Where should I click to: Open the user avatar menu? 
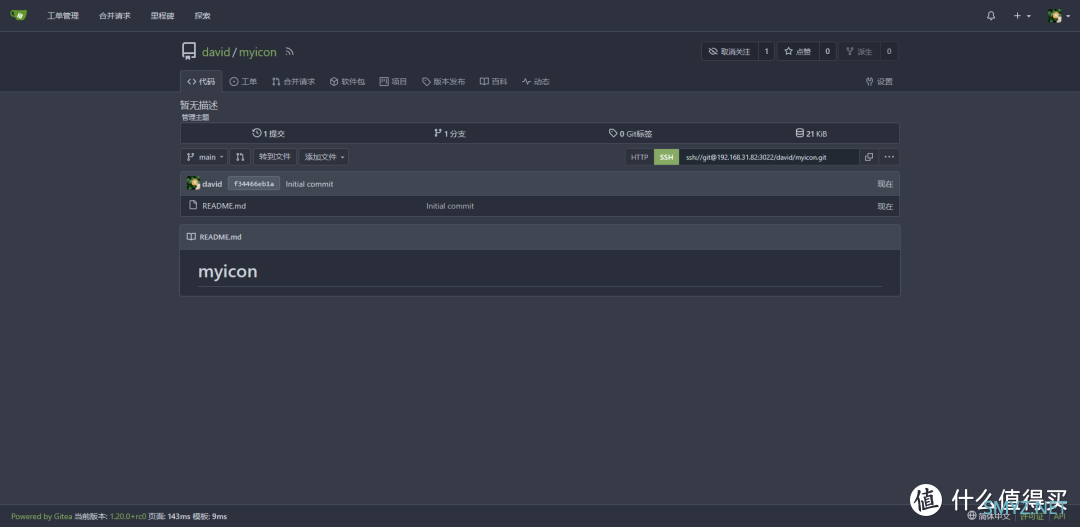point(1058,16)
